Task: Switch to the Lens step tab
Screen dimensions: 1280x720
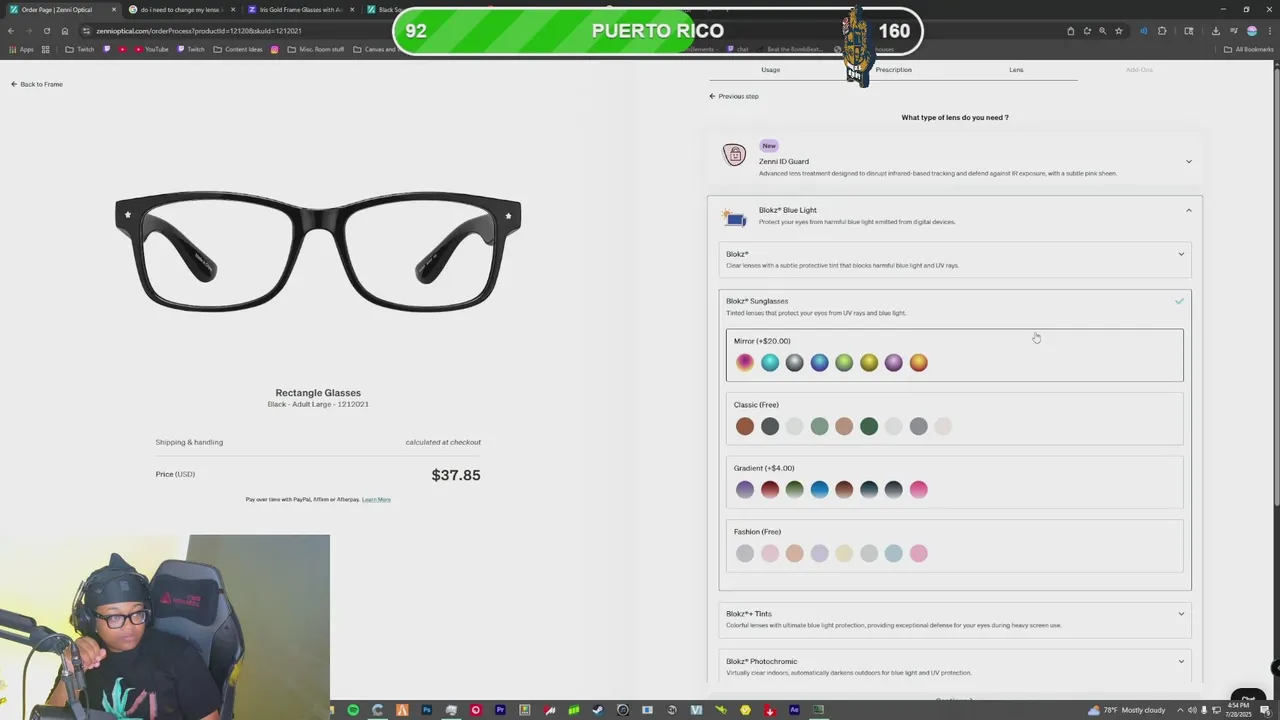Action: pos(1016,70)
